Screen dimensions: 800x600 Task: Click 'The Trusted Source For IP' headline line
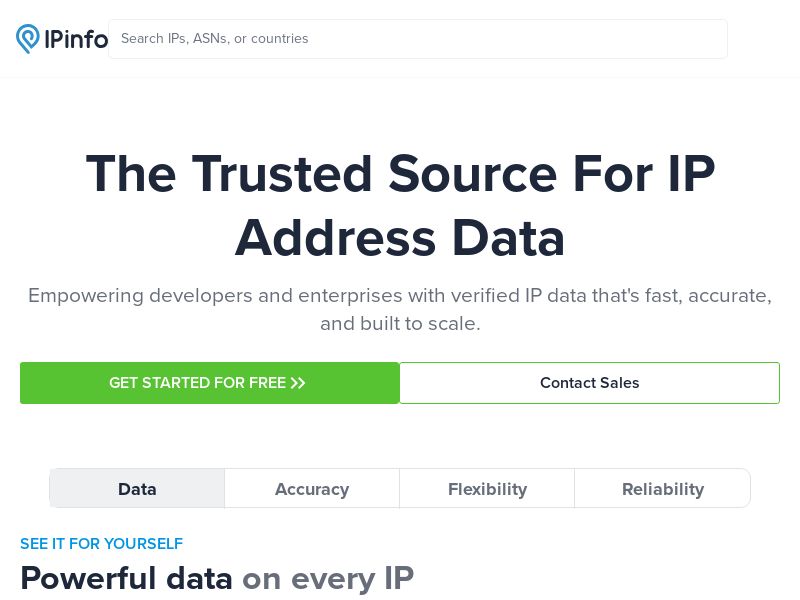click(x=400, y=173)
